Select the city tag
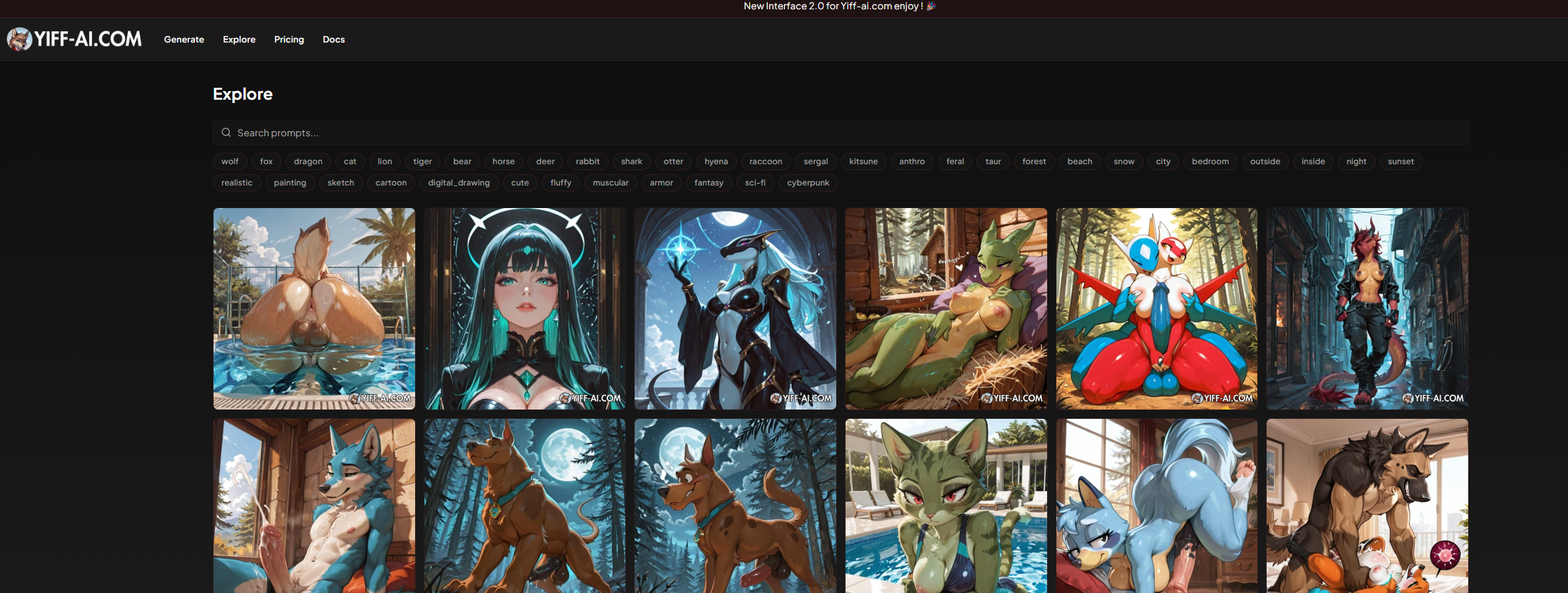The width and height of the screenshot is (1568, 593). point(1163,162)
